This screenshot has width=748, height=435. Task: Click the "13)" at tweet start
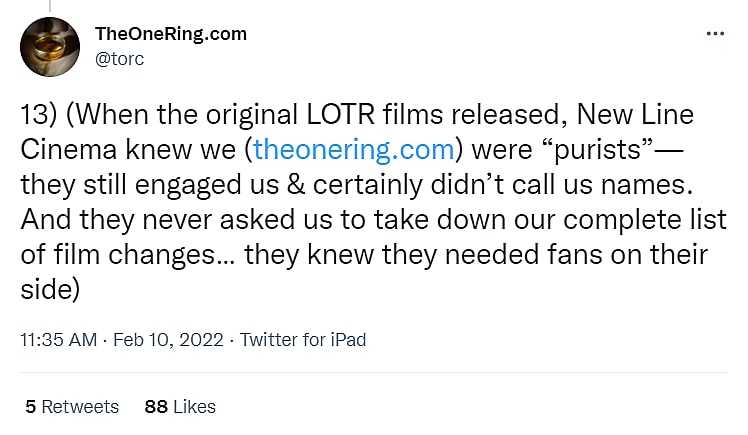39,115
